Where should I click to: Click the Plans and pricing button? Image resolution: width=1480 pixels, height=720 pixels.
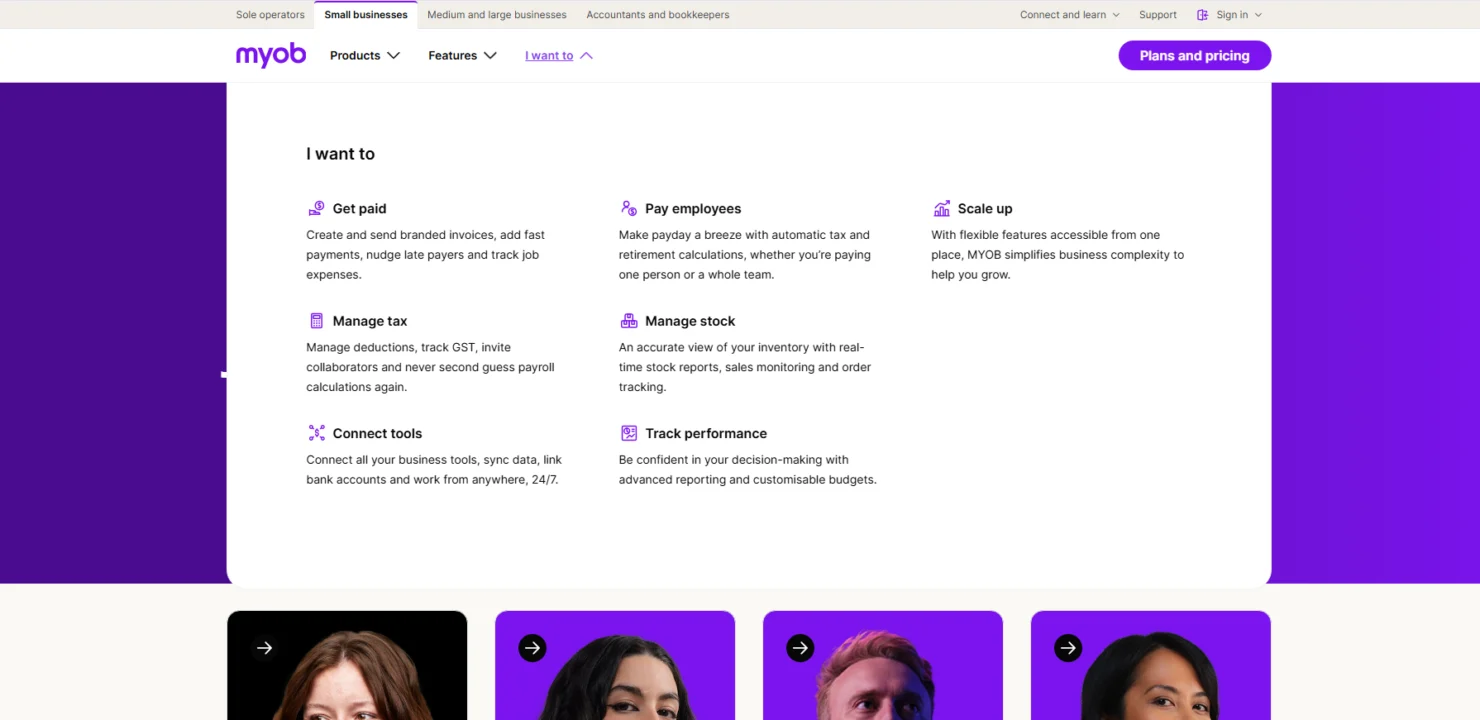[1194, 55]
